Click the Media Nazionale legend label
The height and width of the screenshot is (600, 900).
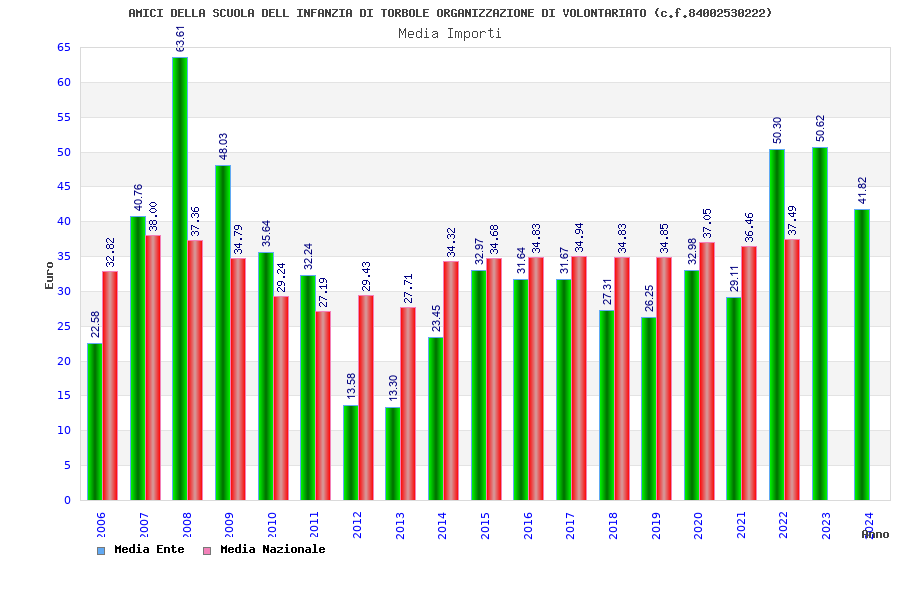[273, 549]
